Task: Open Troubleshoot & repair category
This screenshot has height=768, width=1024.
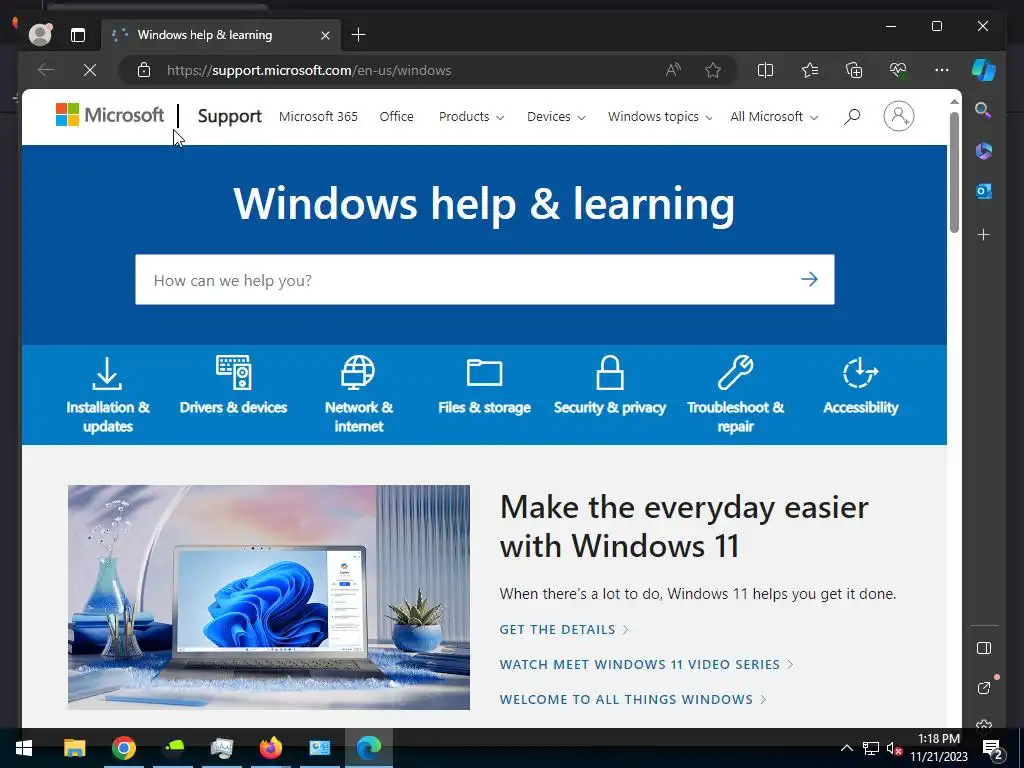Action: (x=735, y=394)
